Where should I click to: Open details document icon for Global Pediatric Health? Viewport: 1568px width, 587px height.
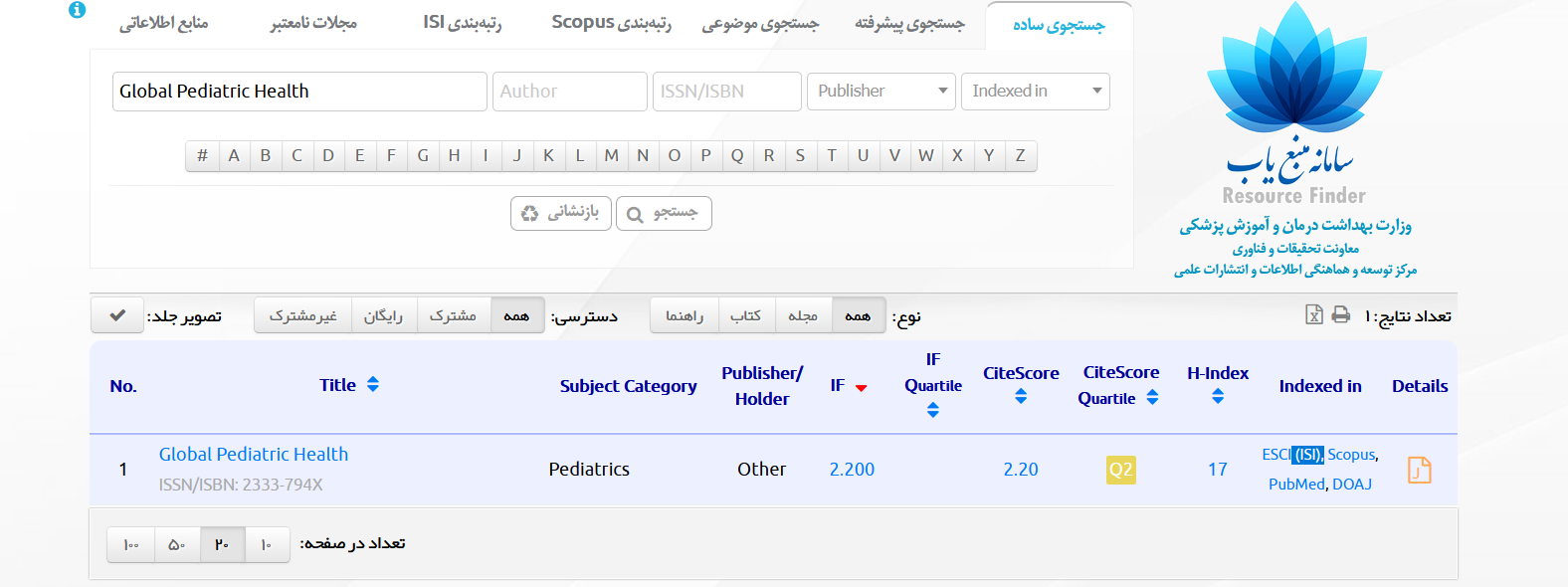[x=1420, y=470]
